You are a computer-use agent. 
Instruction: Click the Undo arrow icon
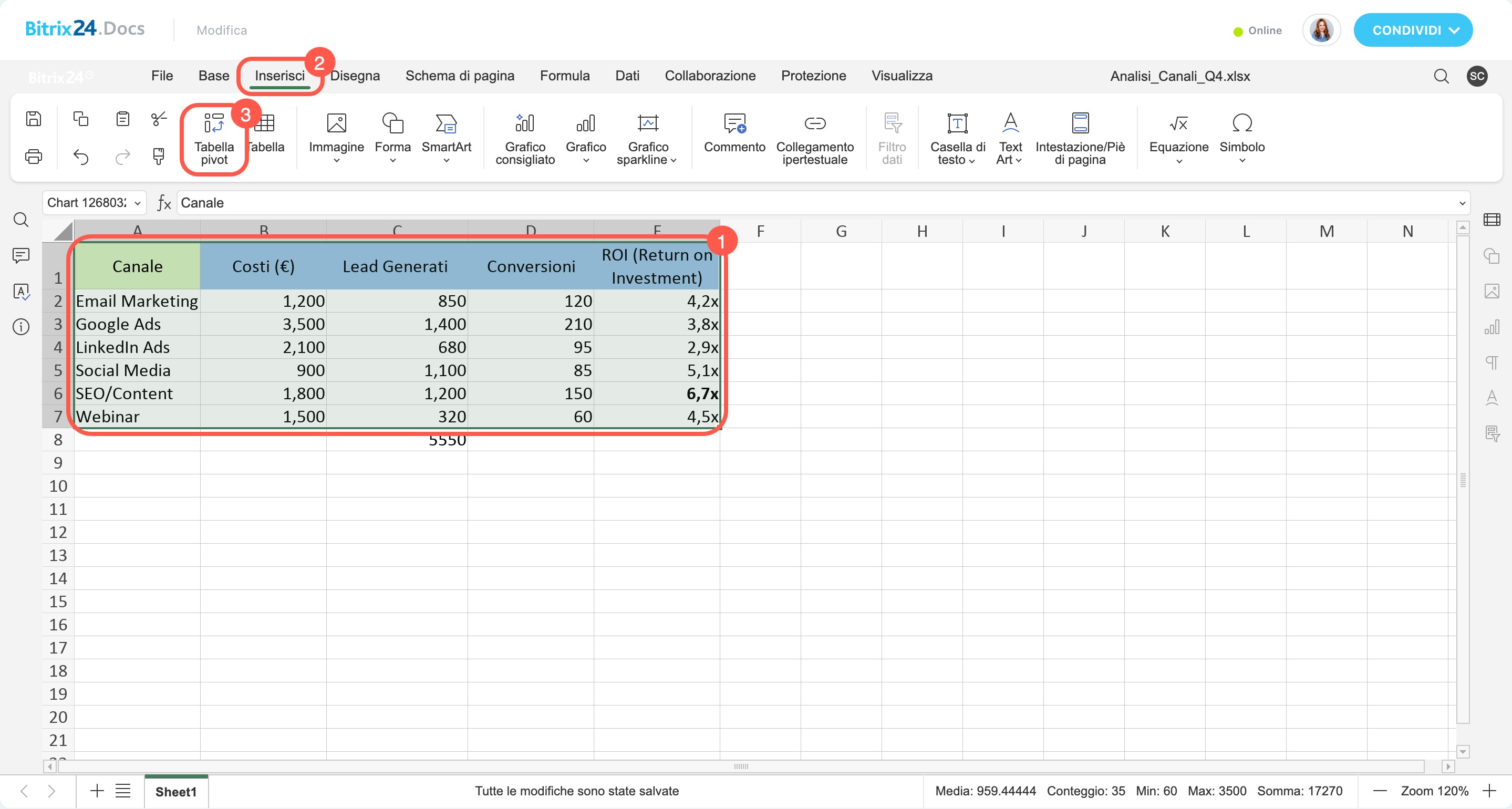81,157
